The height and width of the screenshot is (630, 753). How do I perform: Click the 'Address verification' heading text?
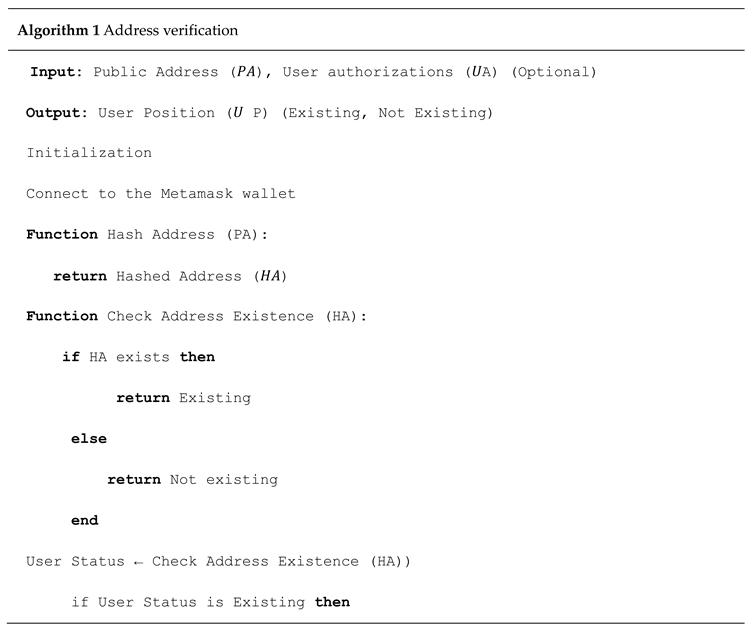click(x=171, y=30)
